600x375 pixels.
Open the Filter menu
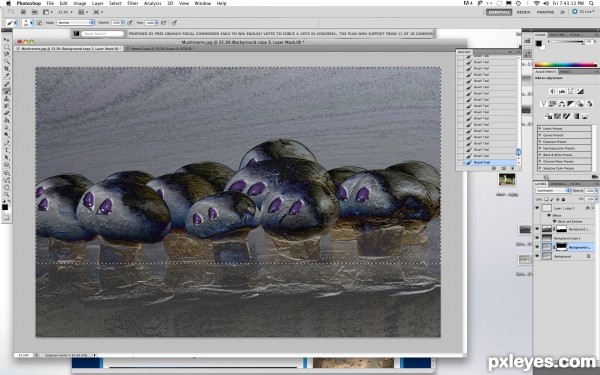point(132,3)
